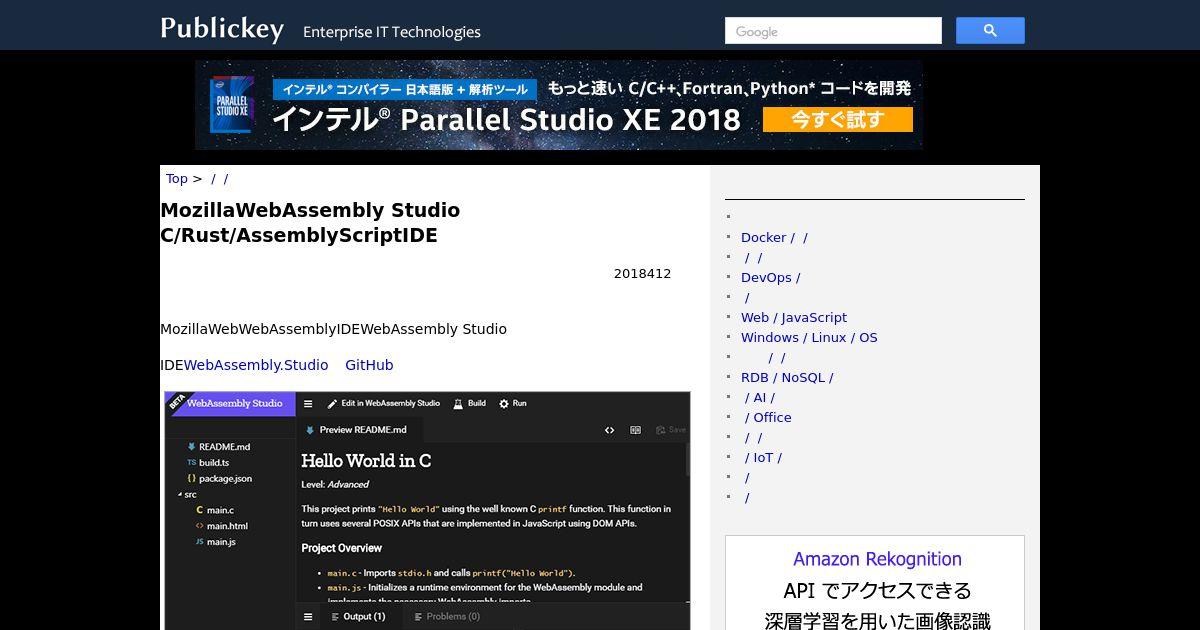This screenshot has height=630, width=1200.
Task: Open the GitHub link in article
Action: (369, 365)
